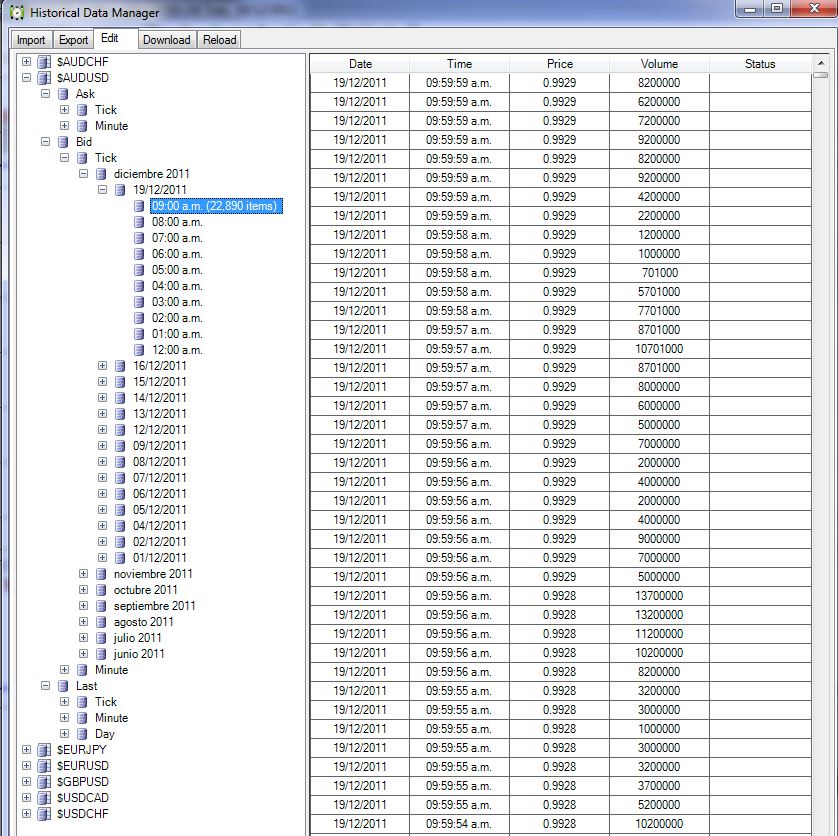Sort by the Volume column header
The width and height of the screenshot is (838, 836).
(659, 64)
